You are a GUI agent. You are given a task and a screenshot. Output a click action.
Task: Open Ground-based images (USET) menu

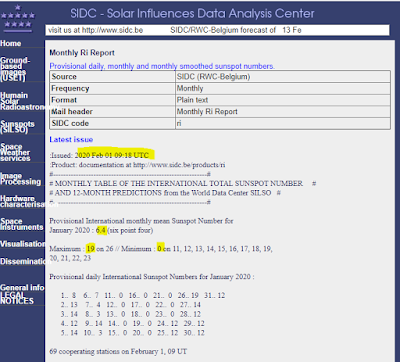[x=15, y=69]
